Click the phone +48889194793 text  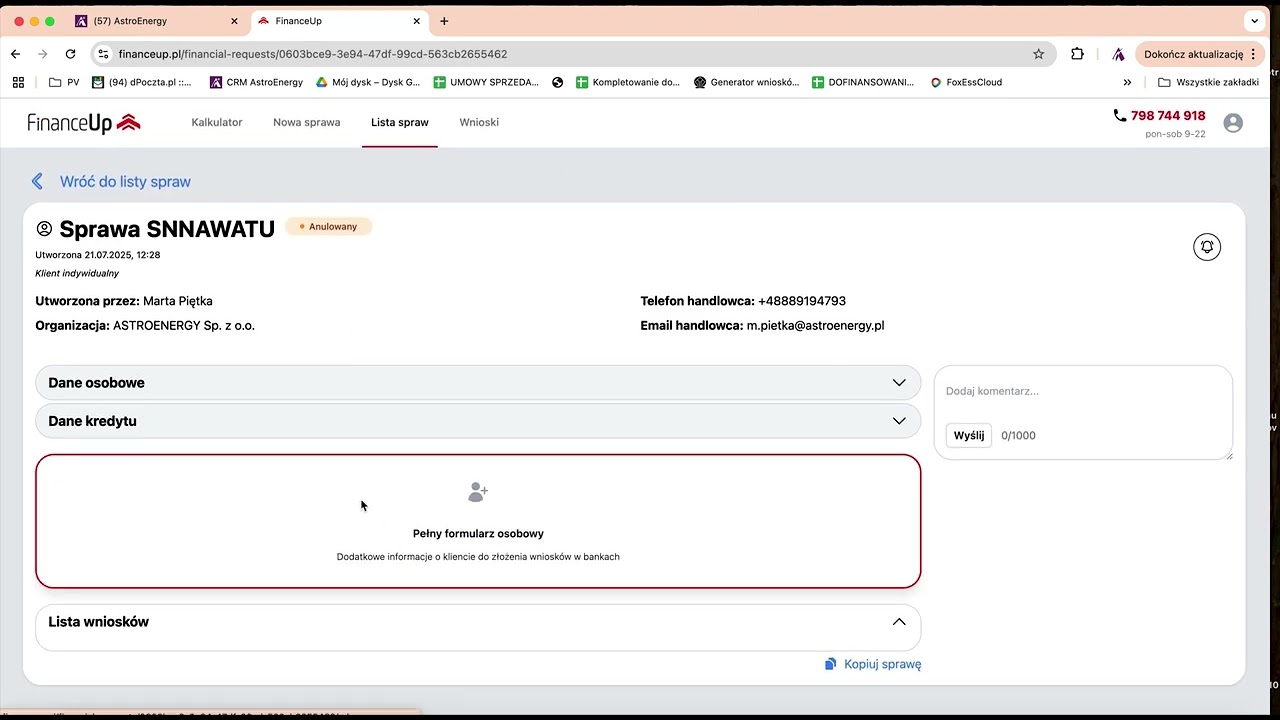802,301
